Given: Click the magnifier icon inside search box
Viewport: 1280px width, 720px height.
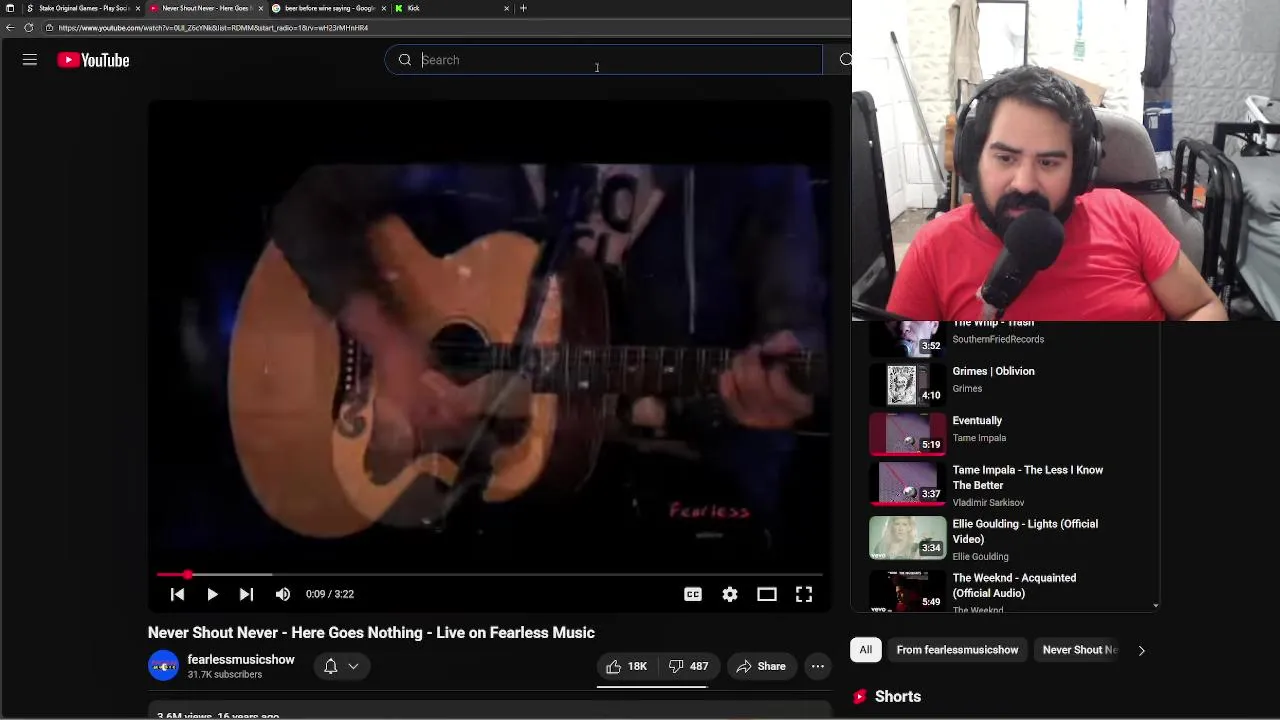Looking at the screenshot, I should pyautogui.click(x=405, y=60).
